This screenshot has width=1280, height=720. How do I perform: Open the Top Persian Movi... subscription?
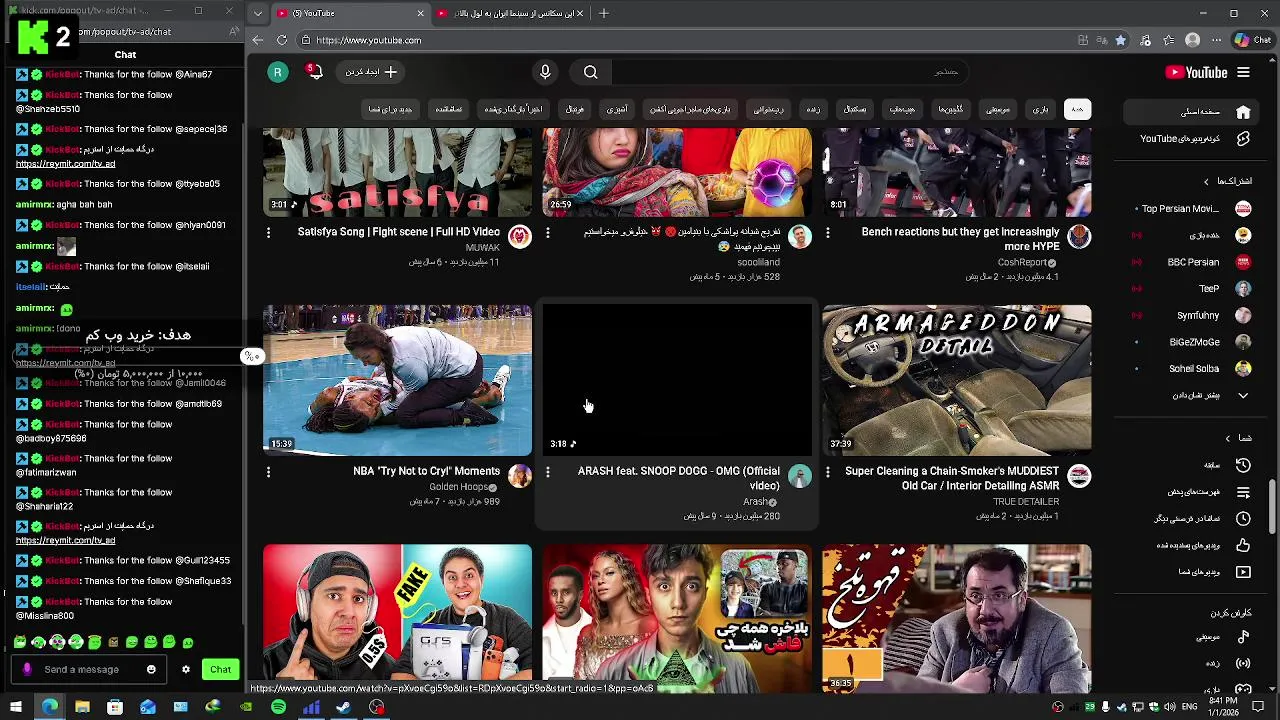click(1190, 209)
